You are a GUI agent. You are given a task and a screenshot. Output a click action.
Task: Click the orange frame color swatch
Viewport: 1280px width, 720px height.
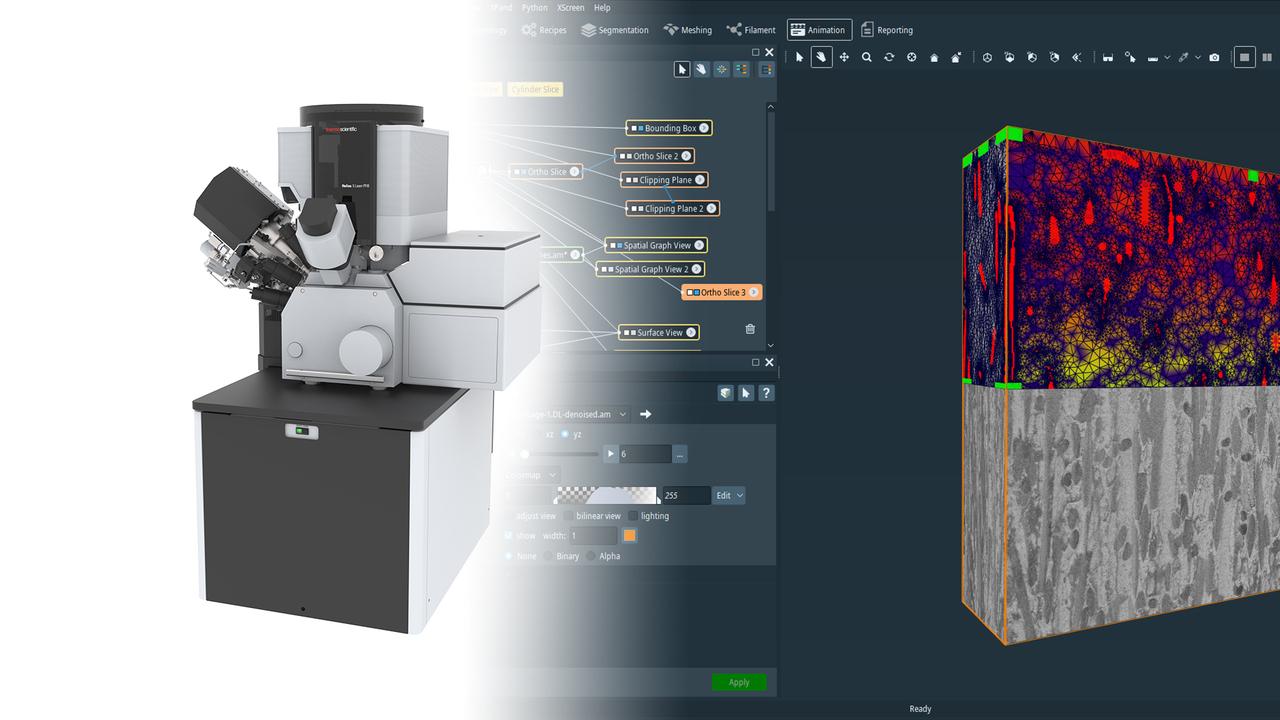629,536
